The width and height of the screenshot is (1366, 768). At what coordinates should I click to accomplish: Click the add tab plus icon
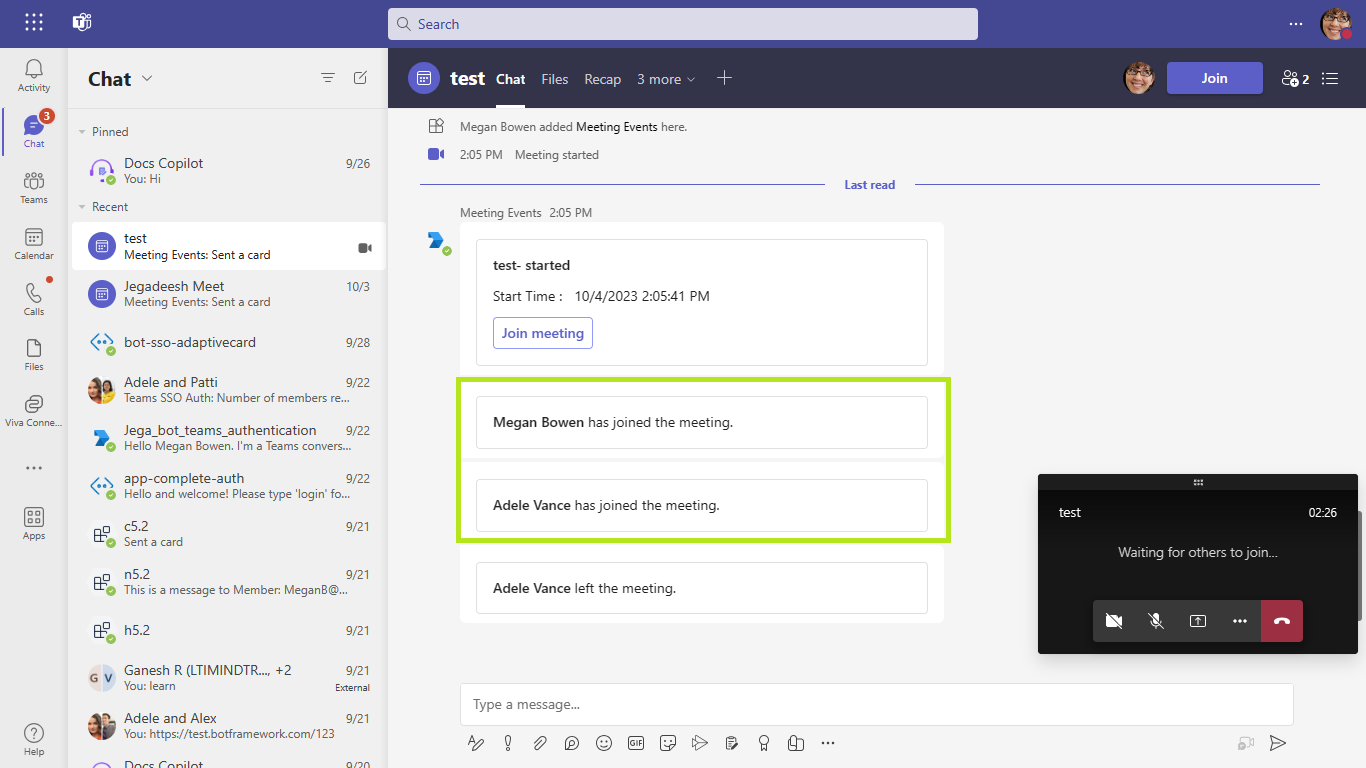[x=725, y=78]
